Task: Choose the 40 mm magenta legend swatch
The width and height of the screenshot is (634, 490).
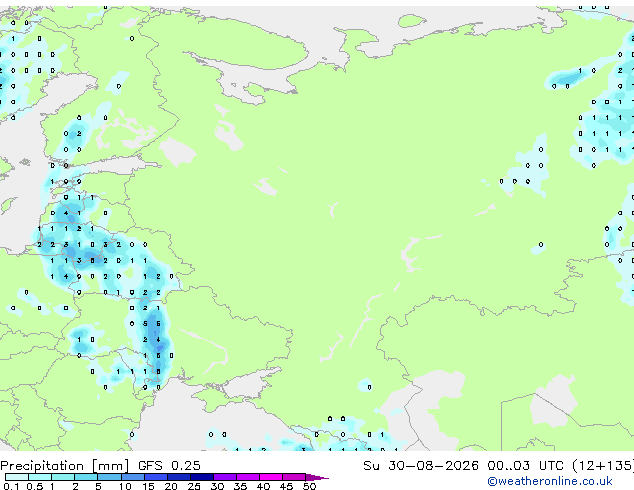Action: pos(271,477)
